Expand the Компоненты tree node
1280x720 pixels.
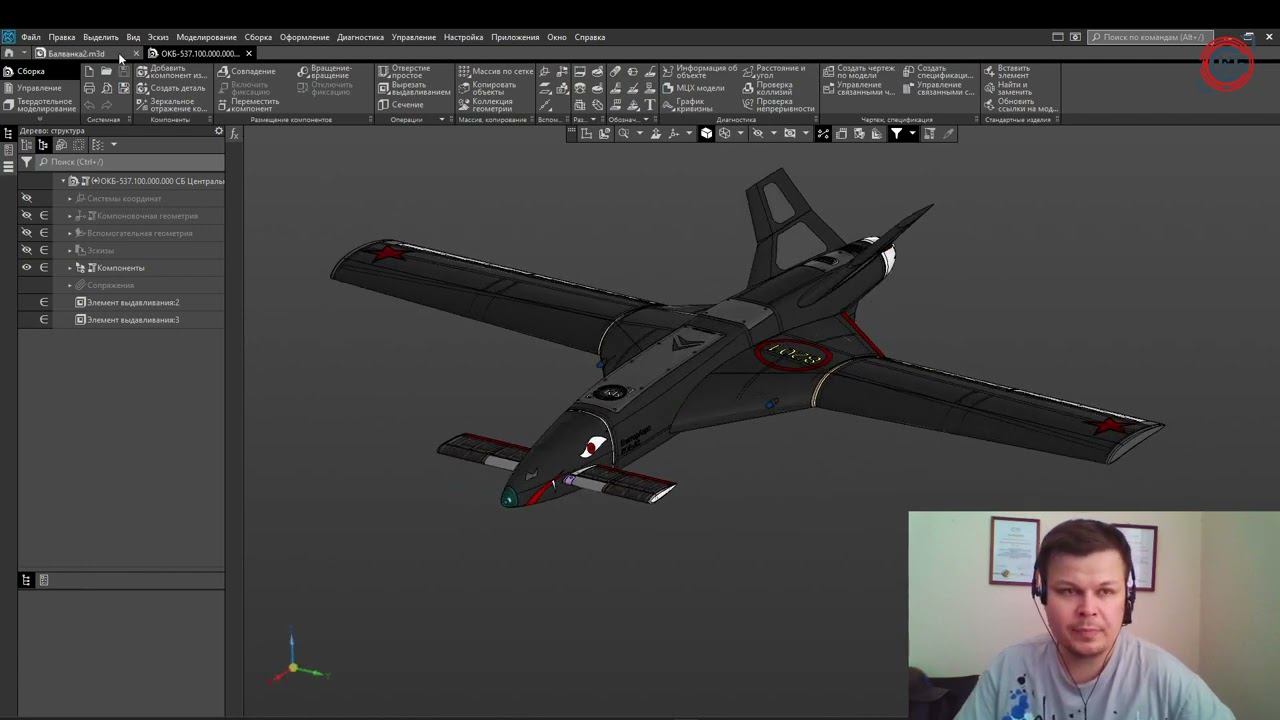70,268
